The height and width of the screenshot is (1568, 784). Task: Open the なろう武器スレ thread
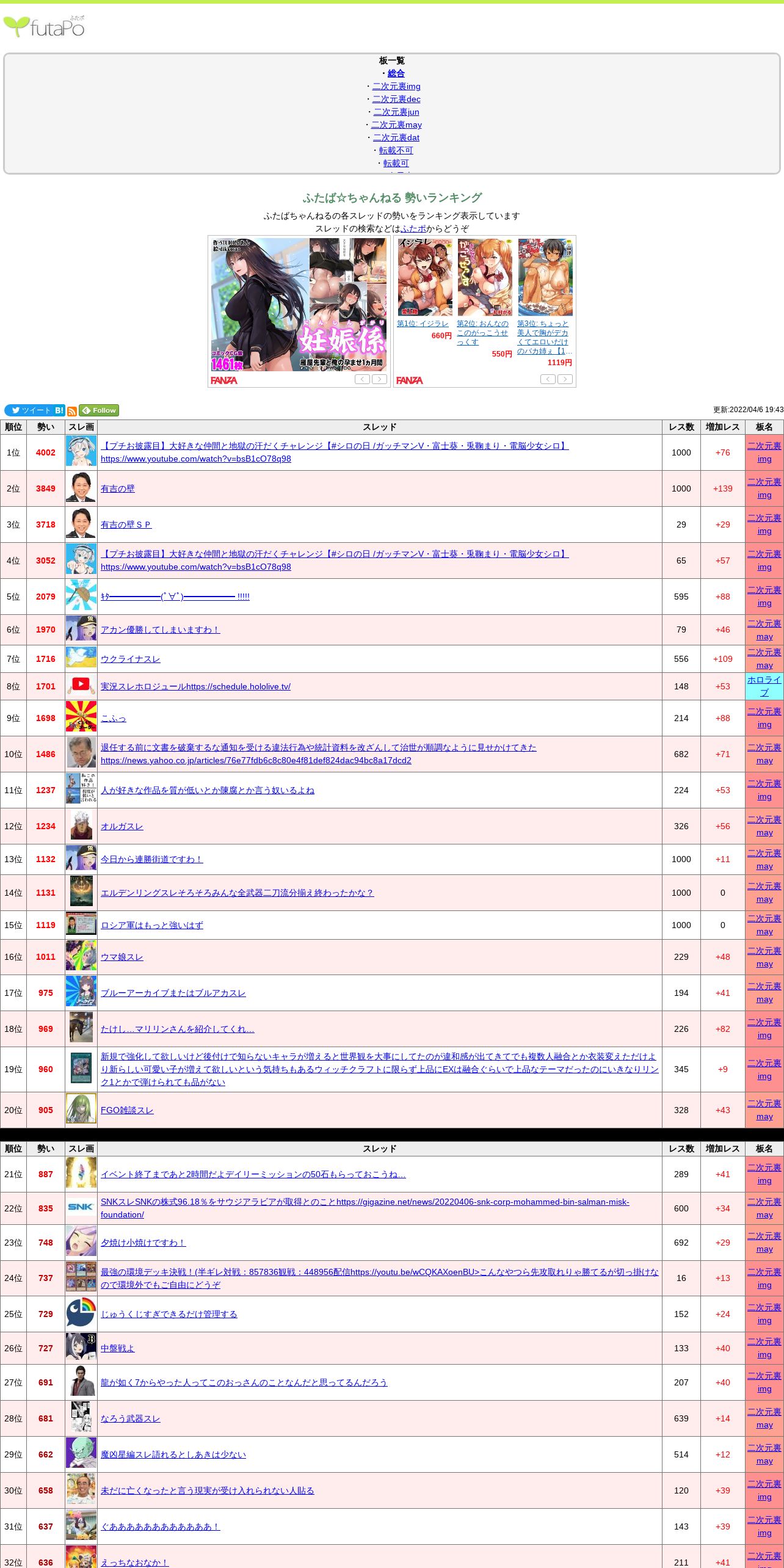pos(131,1418)
